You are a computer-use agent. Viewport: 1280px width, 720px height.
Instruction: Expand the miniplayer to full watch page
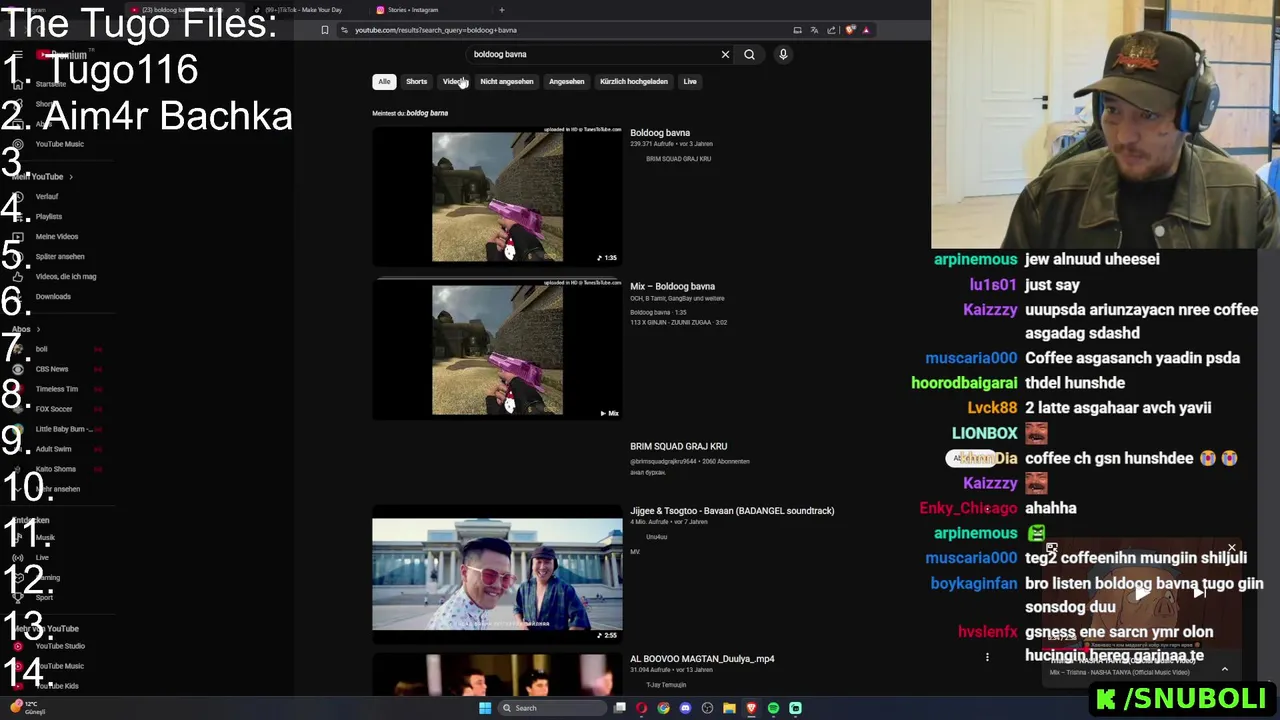1052,549
